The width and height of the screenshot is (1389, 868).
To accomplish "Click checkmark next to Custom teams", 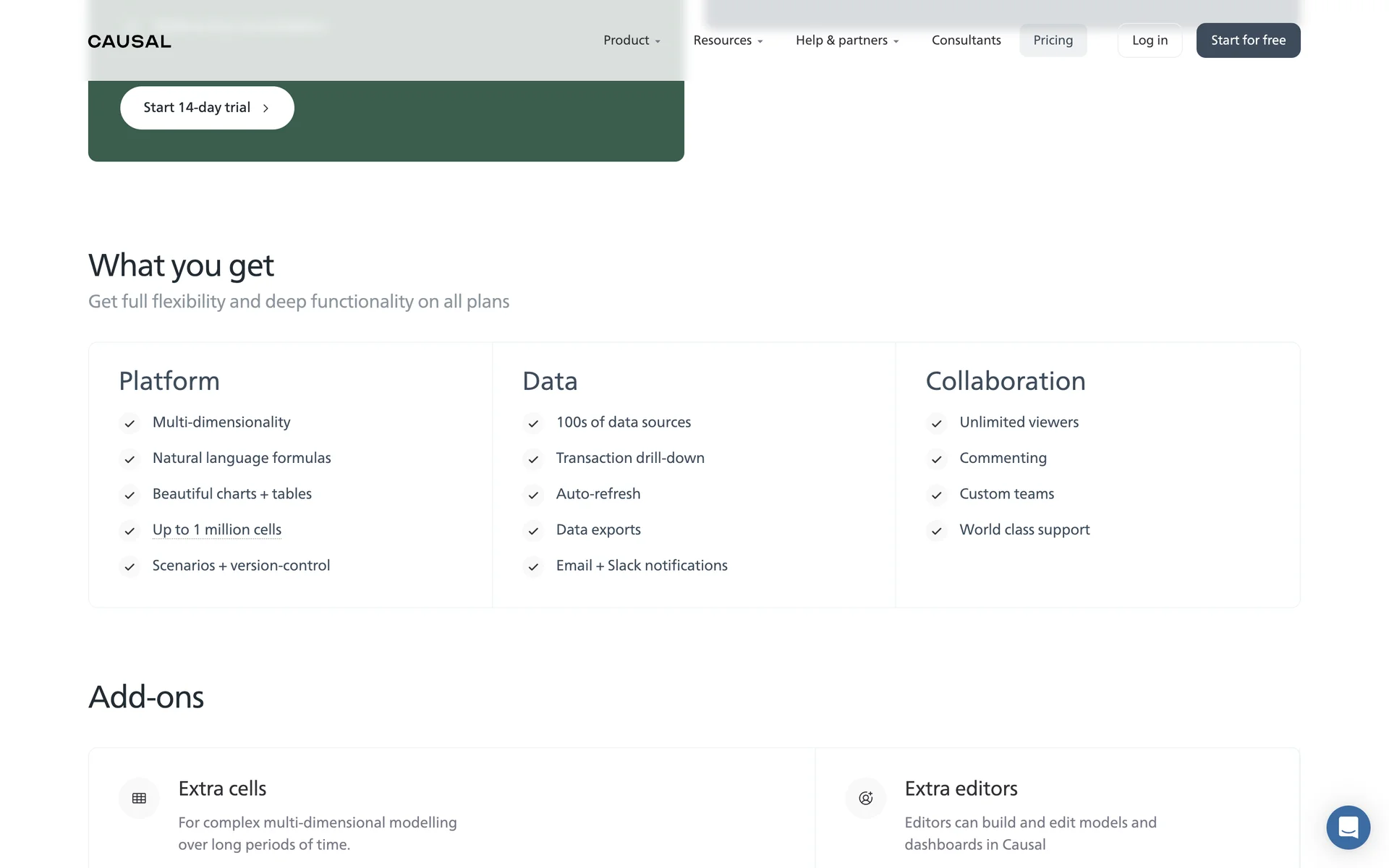I will (x=936, y=495).
